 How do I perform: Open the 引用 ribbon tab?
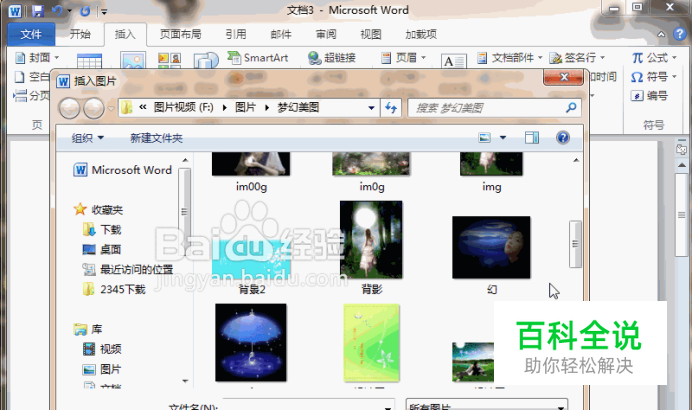click(x=236, y=34)
